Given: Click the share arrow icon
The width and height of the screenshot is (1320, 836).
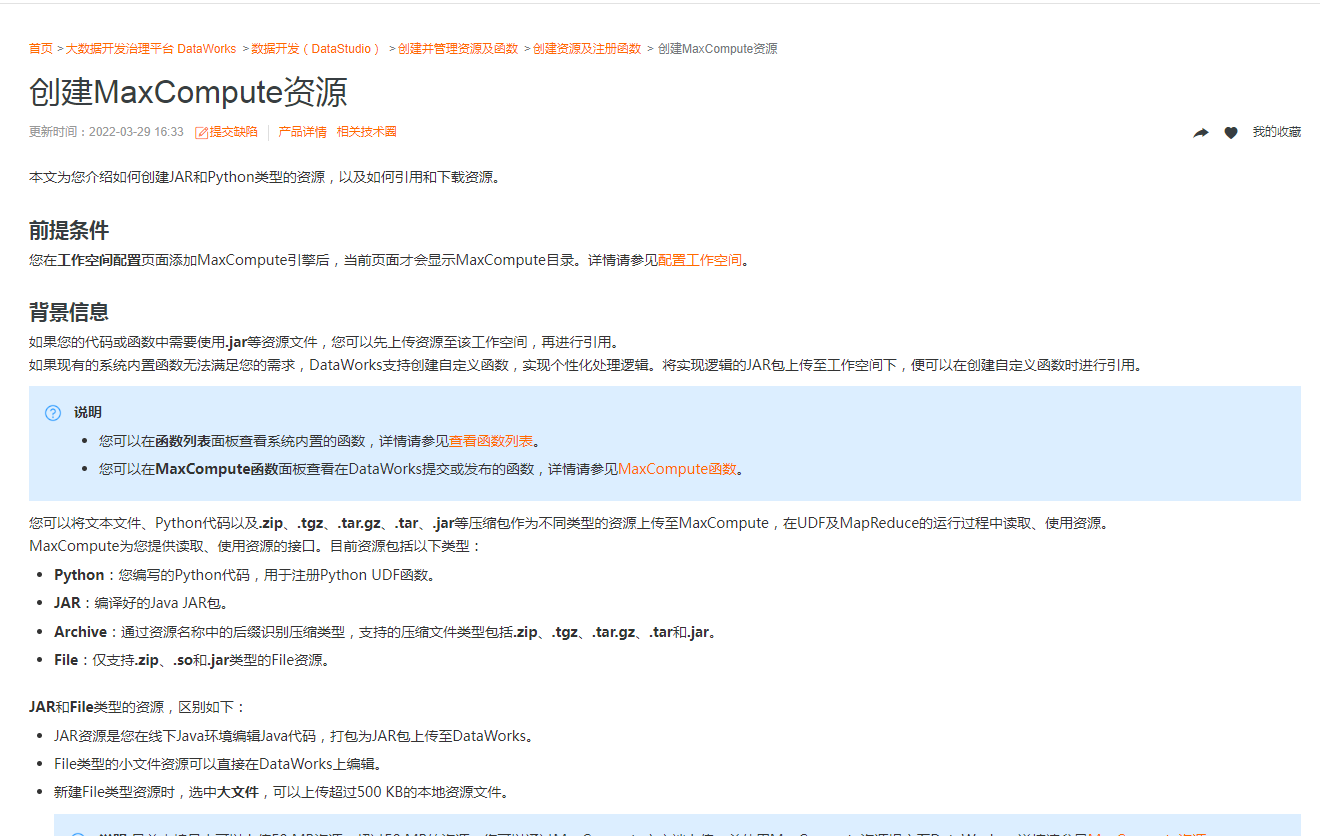Looking at the screenshot, I should pyautogui.click(x=1201, y=133).
